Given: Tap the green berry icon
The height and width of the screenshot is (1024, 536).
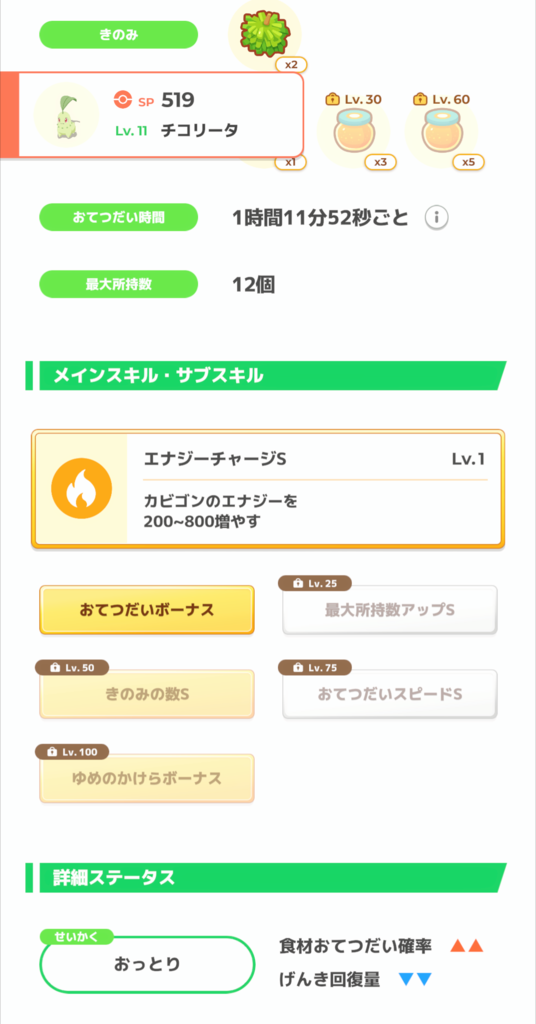Looking at the screenshot, I should coord(264,32).
